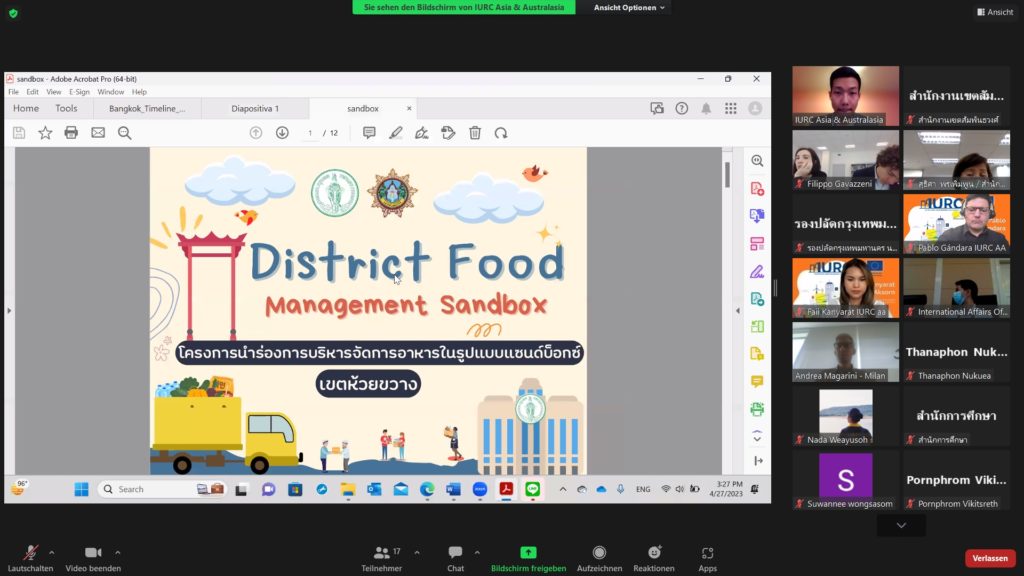Open the Teilnehmer participants panel
Image resolution: width=1024 pixels, height=576 pixels.
point(381,553)
